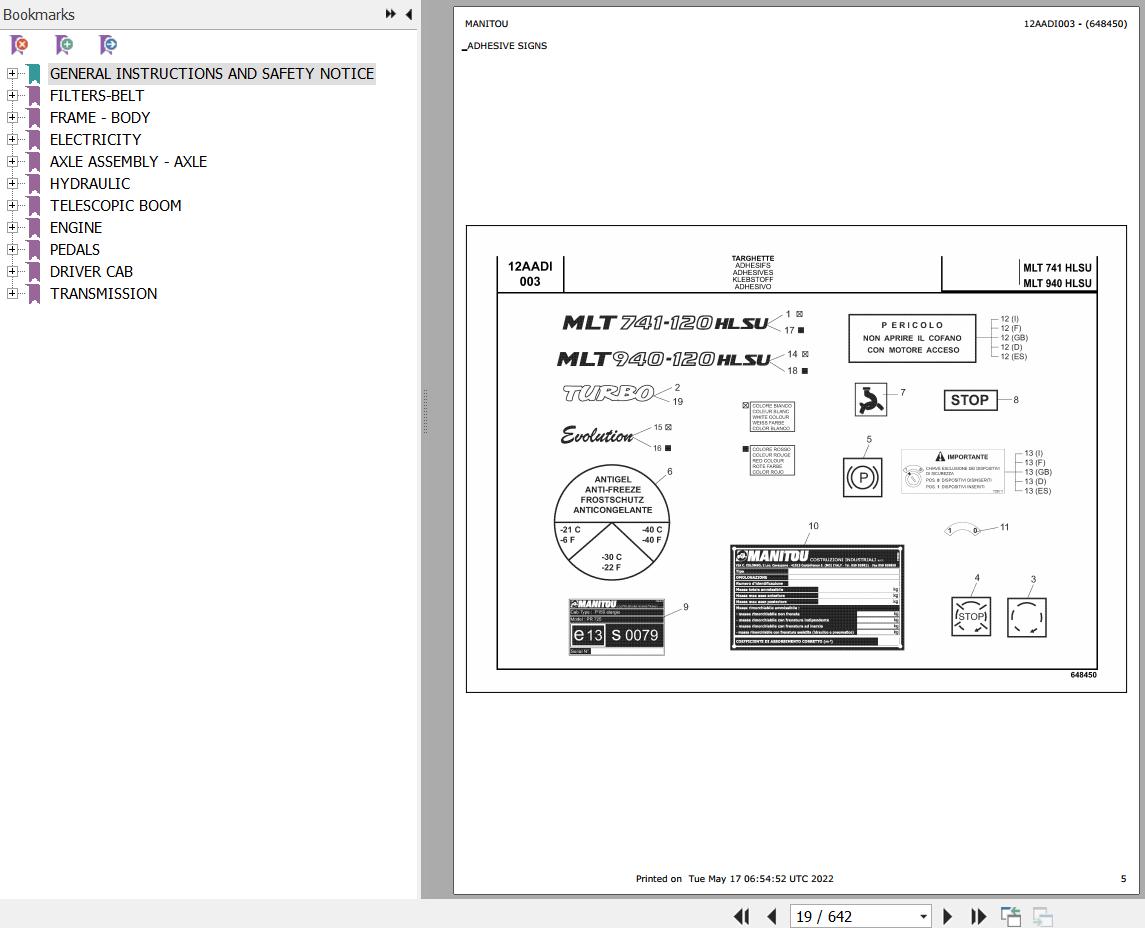Open the ENGINE bookmark
Image resolution: width=1145 pixels, height=928 pixels.
(x=76, y=228)
